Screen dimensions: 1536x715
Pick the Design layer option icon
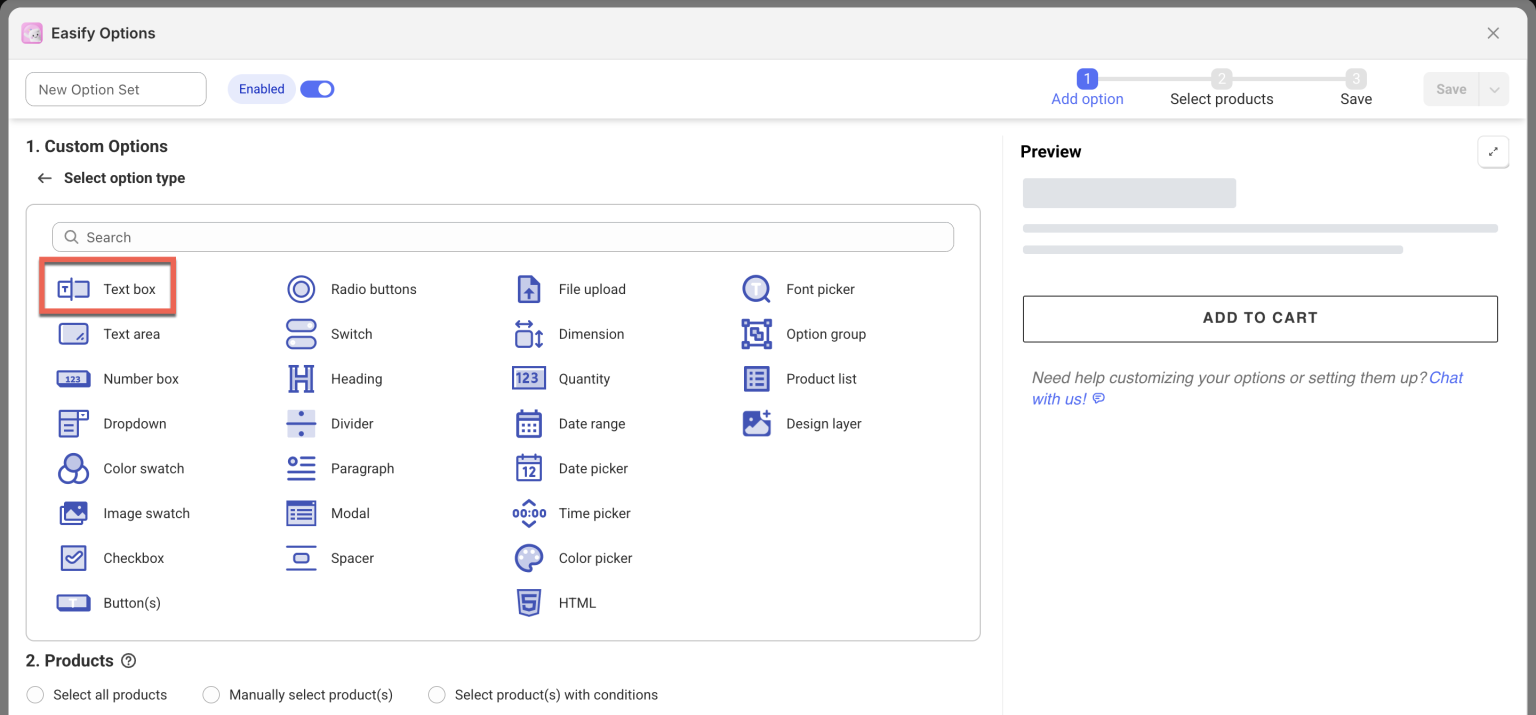(756, 424)
